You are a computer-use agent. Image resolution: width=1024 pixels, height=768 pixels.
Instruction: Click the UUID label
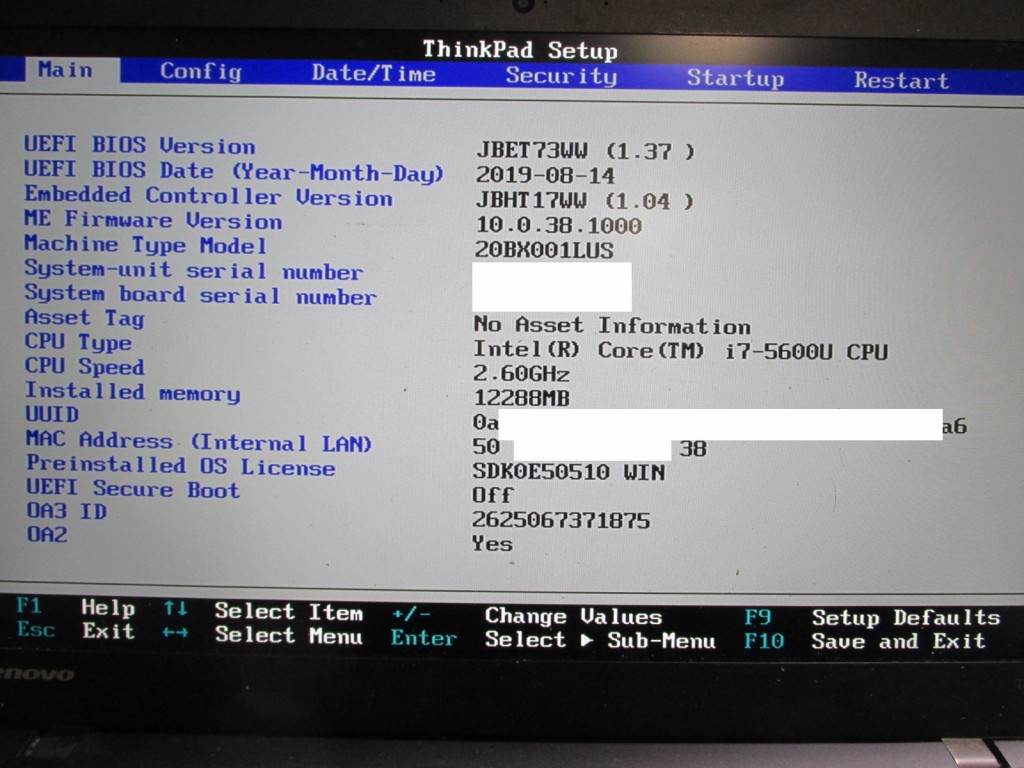tap(52, 414)
